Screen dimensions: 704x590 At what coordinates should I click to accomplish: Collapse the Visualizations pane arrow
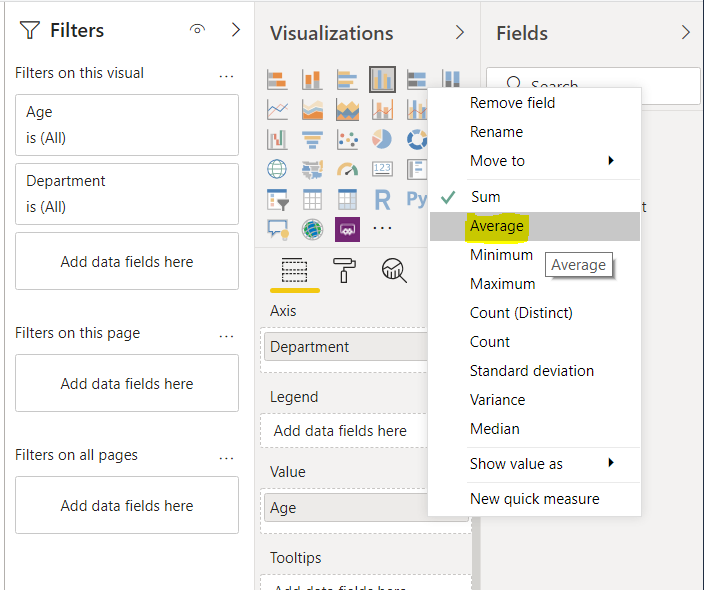click(x=460, y=33)
